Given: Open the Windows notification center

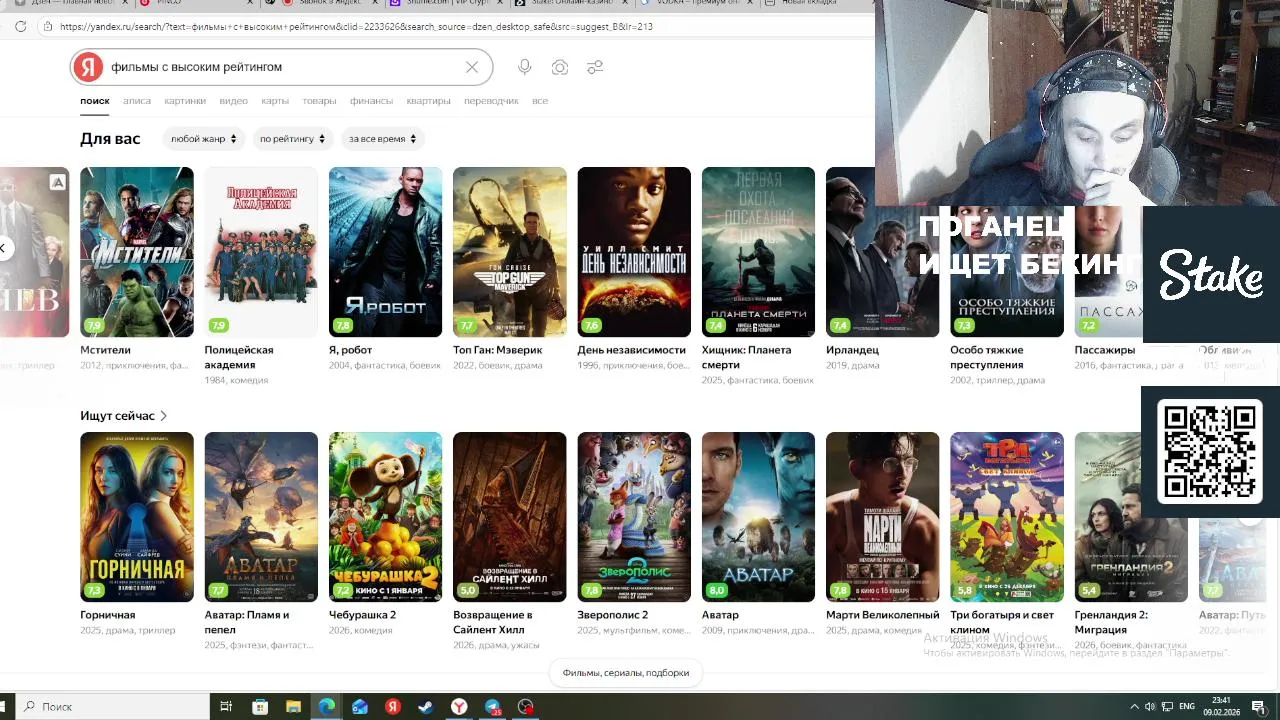Looking at the screenshot, I should 1259,707.
